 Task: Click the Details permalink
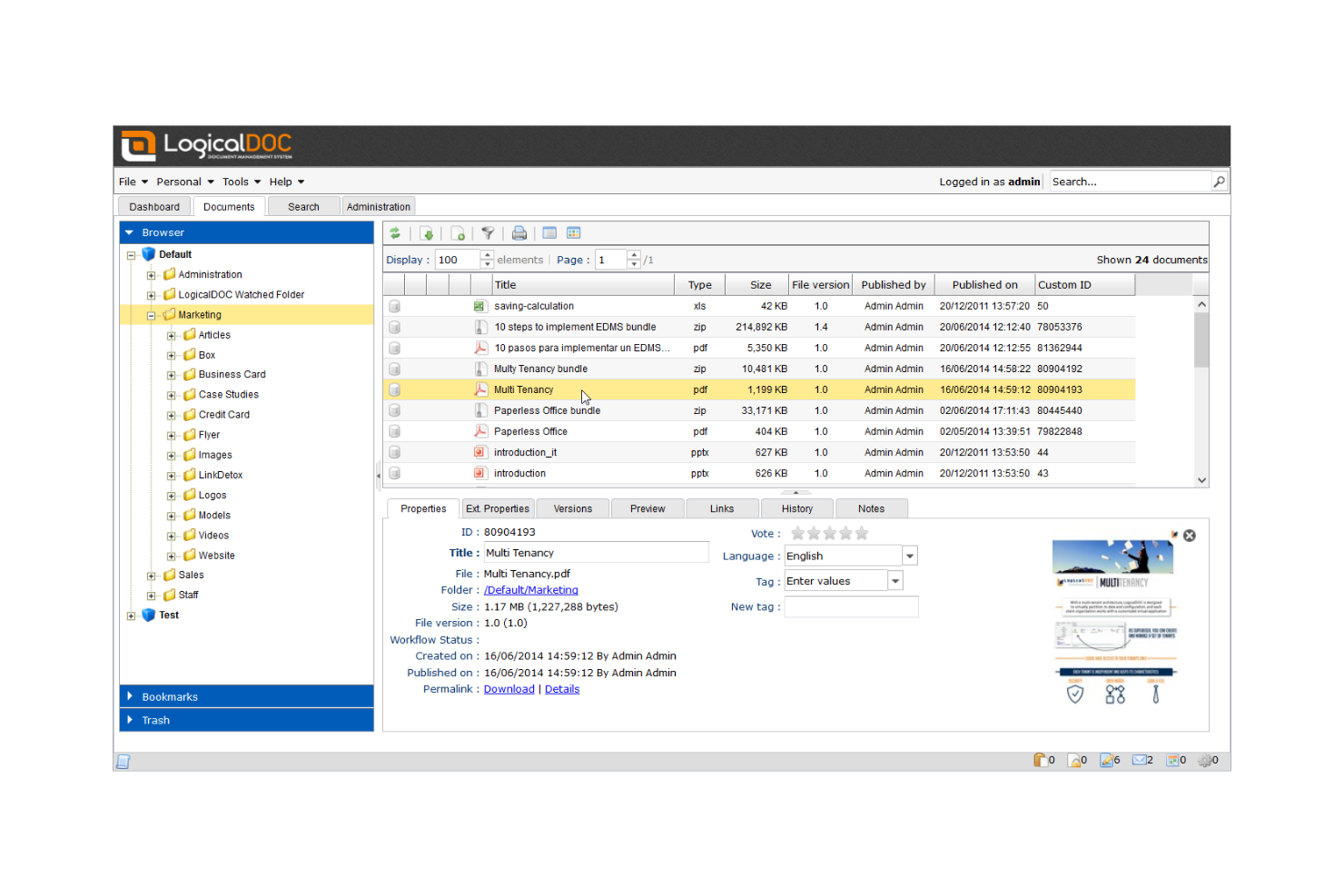(562, 689)
